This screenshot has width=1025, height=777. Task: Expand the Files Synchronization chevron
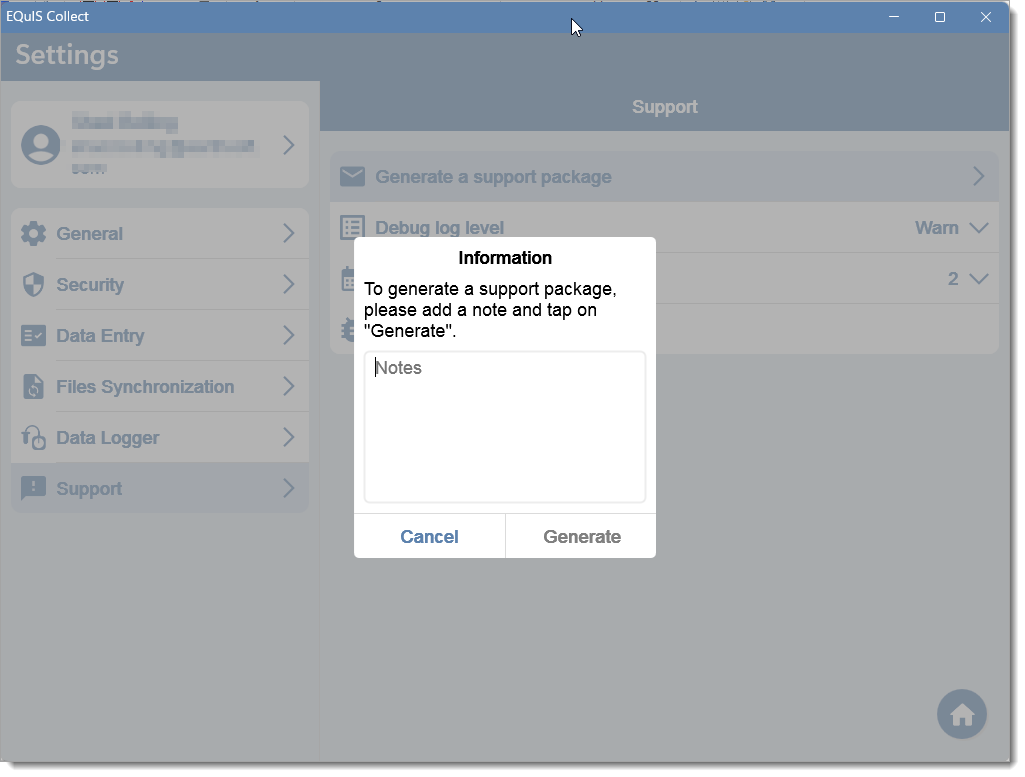click(289, 386)
